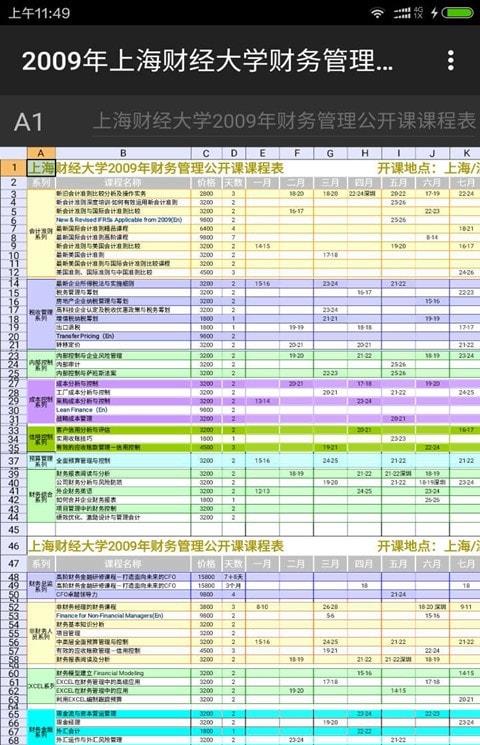Image resolution: width=480 pixels, height=745 pixels.
Task: Tap the 3个月 duration cell
Action: coord(233,586)
